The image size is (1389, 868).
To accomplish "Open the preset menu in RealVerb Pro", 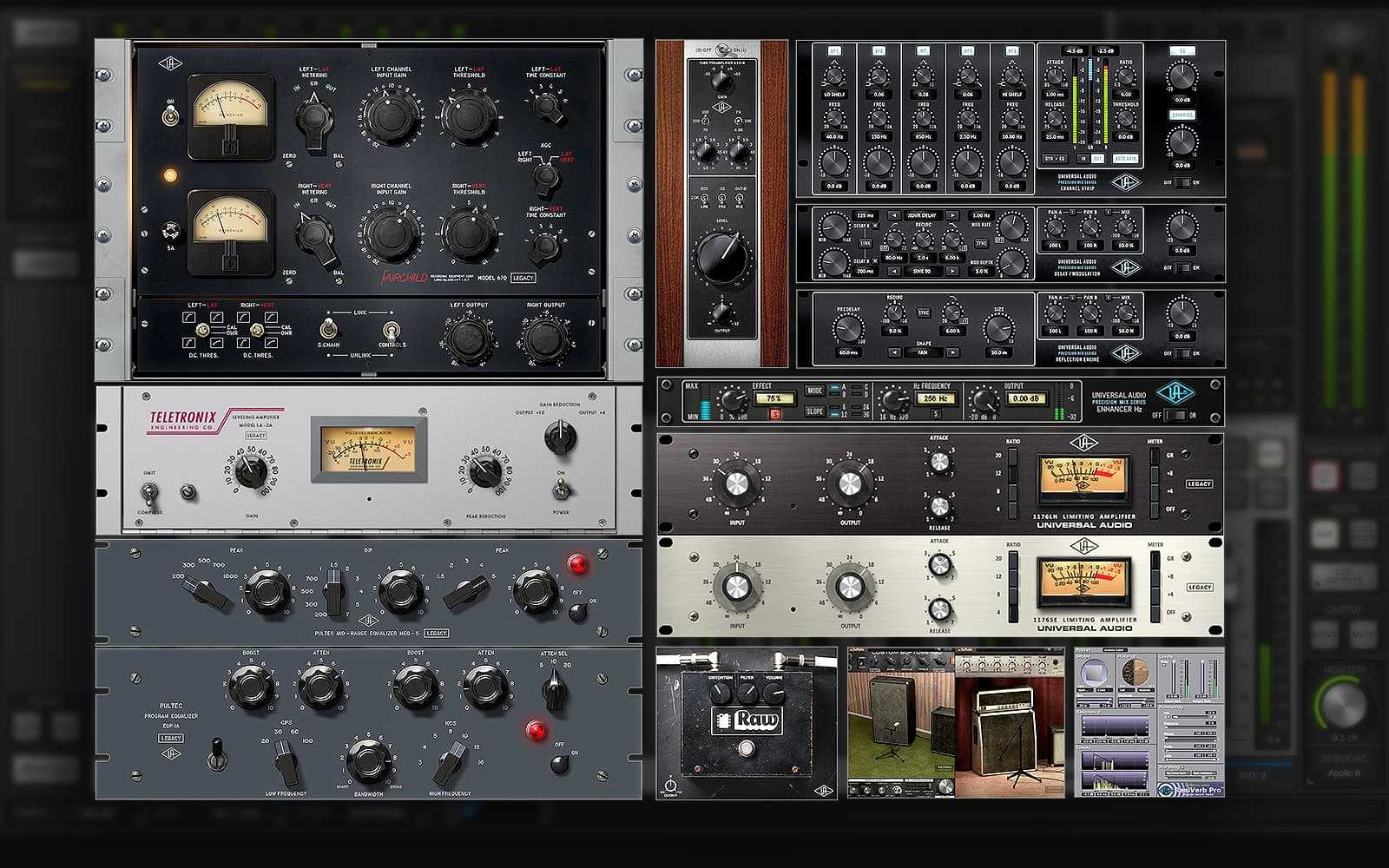I will pos(1114,651).
